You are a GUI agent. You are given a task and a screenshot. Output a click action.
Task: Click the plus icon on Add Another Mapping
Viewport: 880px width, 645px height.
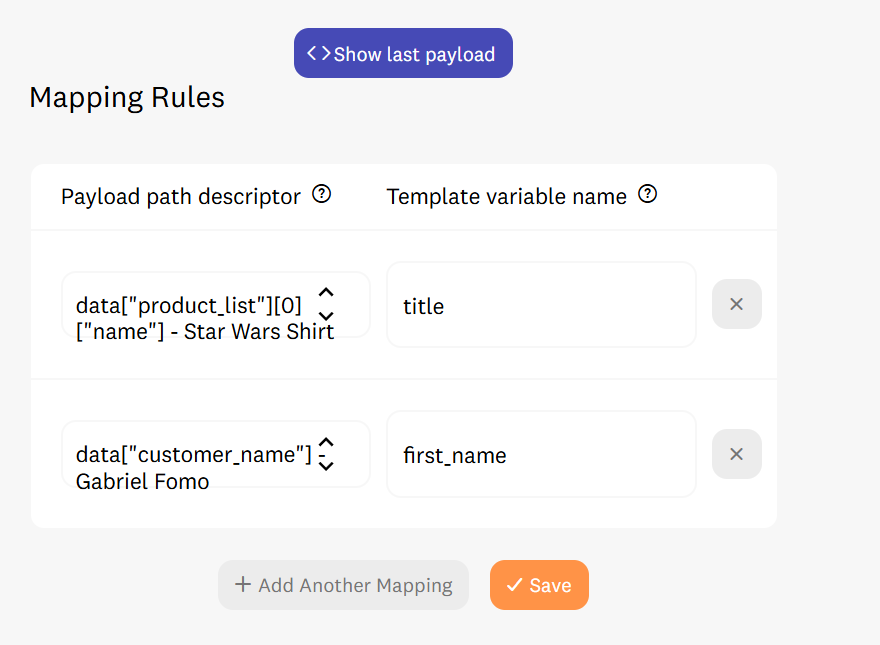pos(243,584)
